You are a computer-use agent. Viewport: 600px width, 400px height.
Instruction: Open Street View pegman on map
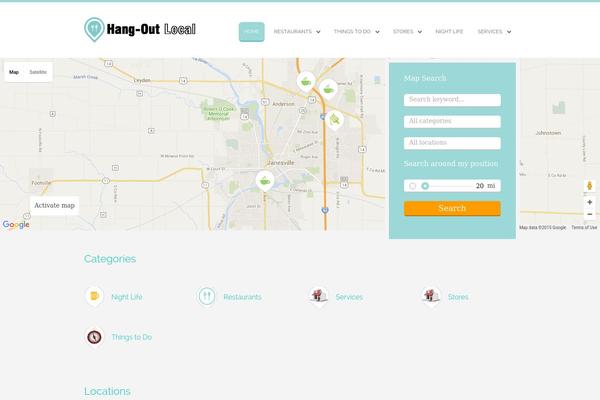pyautogui.click(x=590, y=186)
